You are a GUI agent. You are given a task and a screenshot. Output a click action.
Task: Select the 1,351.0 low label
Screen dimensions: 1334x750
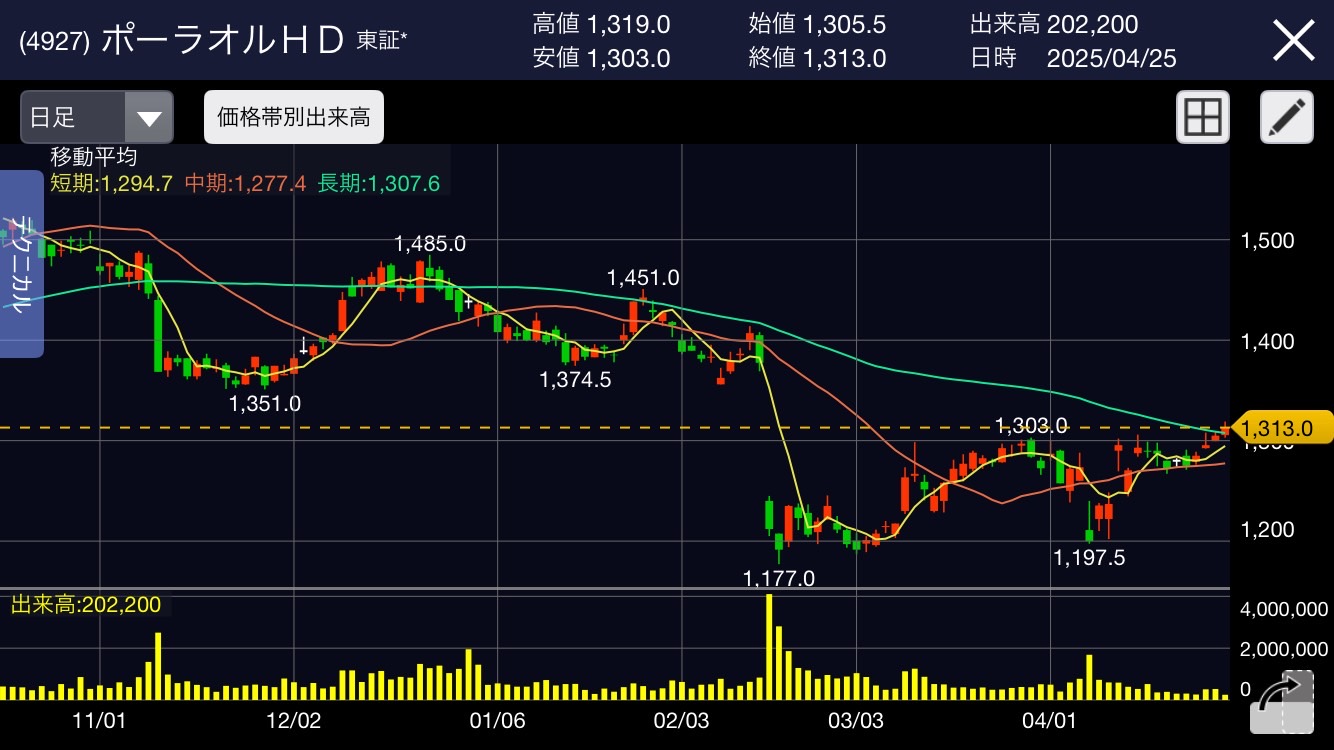[265, 403]
